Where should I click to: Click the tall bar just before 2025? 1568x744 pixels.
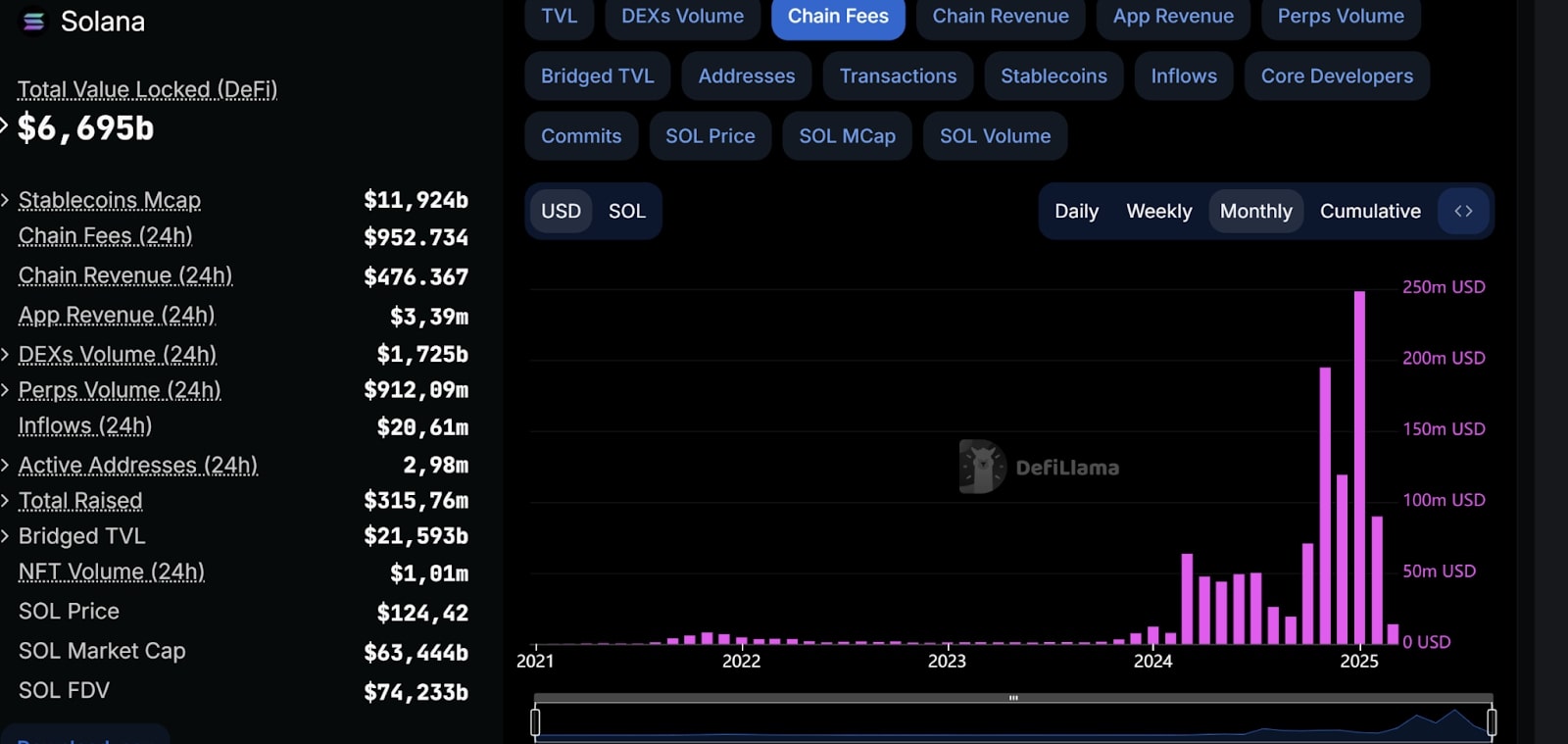point(1325,506)
